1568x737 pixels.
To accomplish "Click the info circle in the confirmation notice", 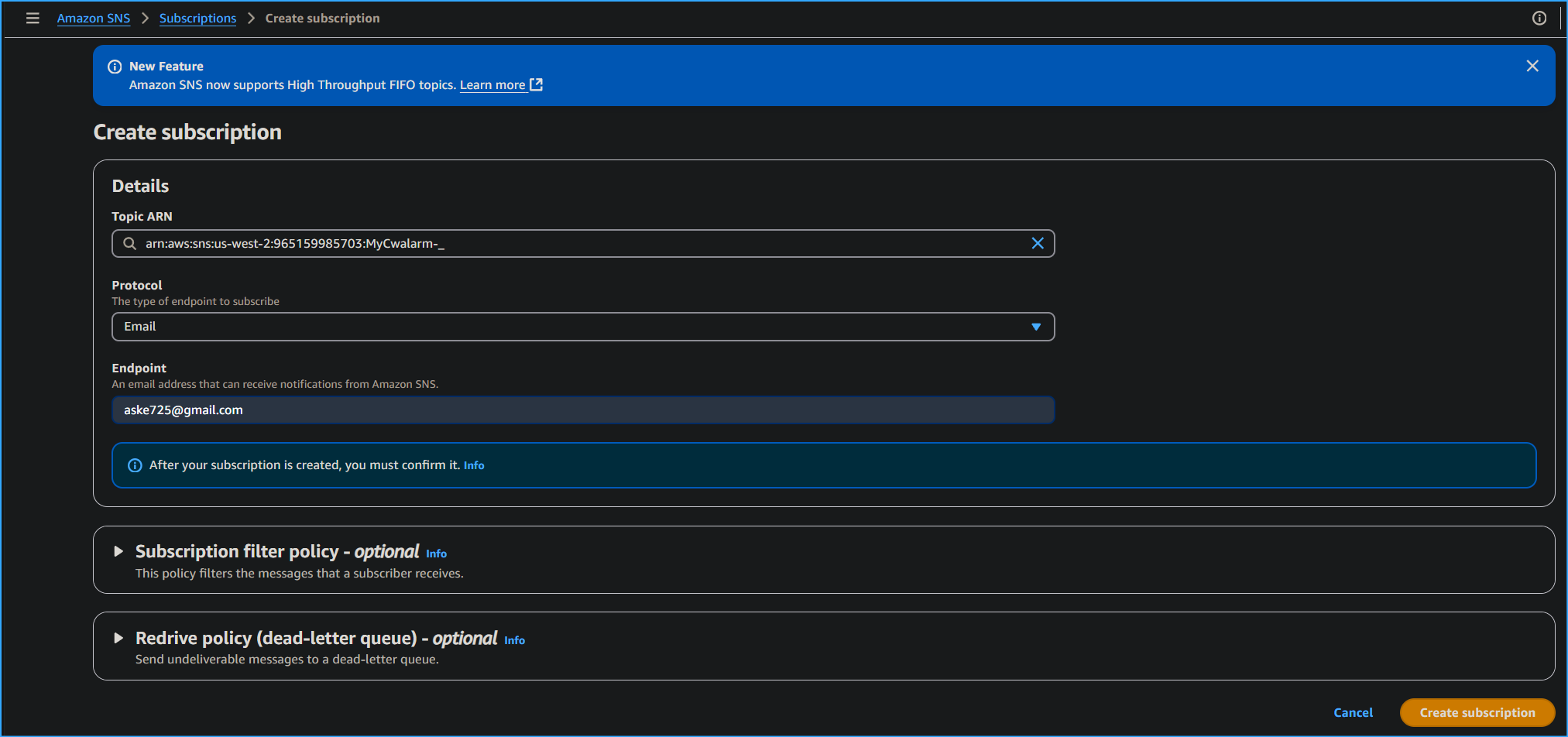I will click(x=135, y=464).
